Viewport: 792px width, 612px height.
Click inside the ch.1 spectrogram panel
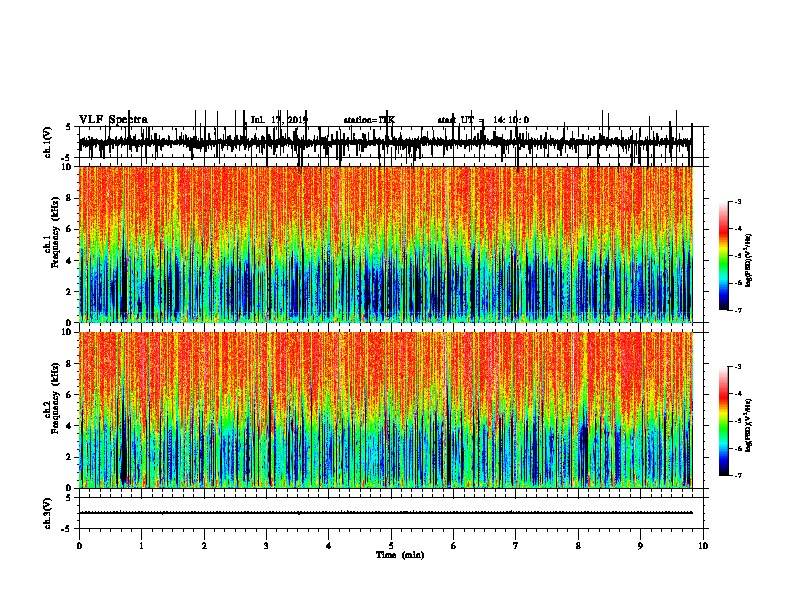[x=386, y=244]
